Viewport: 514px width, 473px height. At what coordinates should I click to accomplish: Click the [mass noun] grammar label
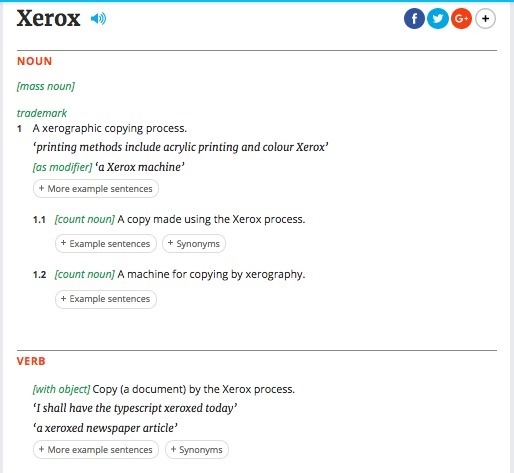[x=46, y=87]
